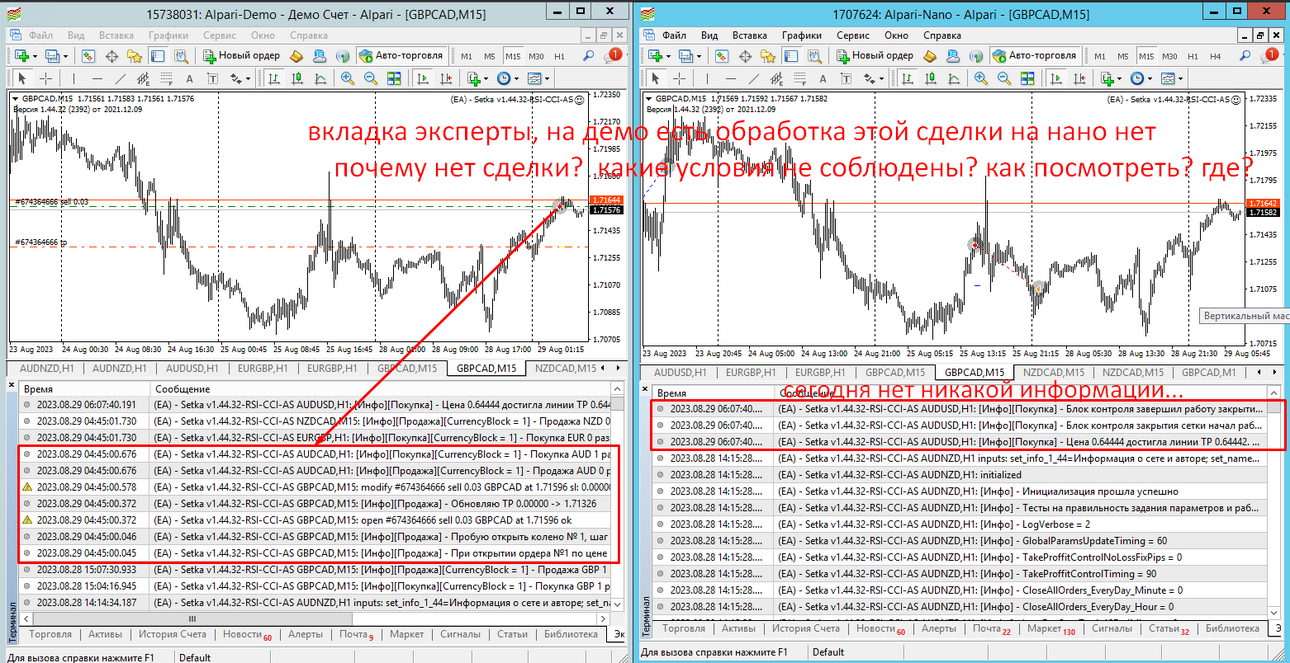
Task: Launch MetaEditor from Alpari-Nano toolbar
Action: tap(929, 55)
